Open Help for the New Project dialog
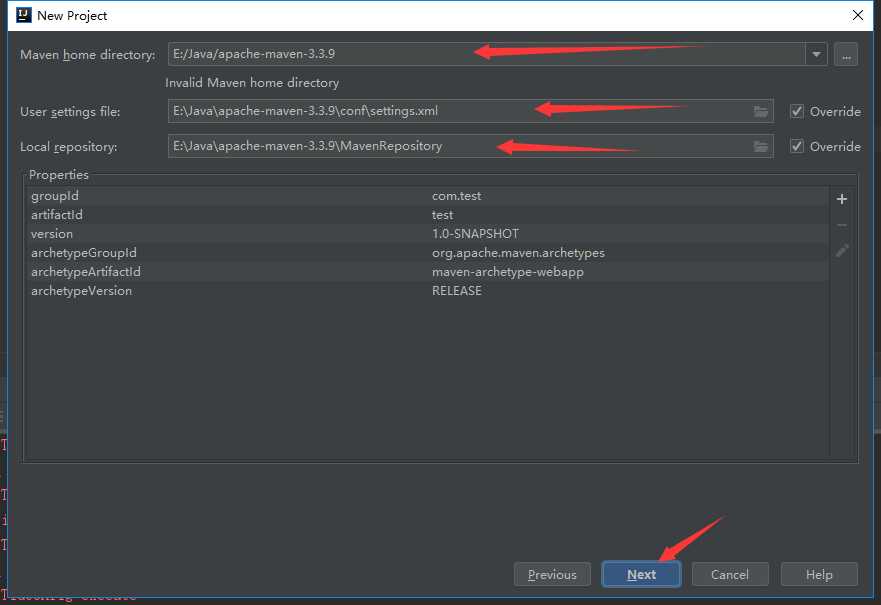881x605 pixels. (819, 574)
